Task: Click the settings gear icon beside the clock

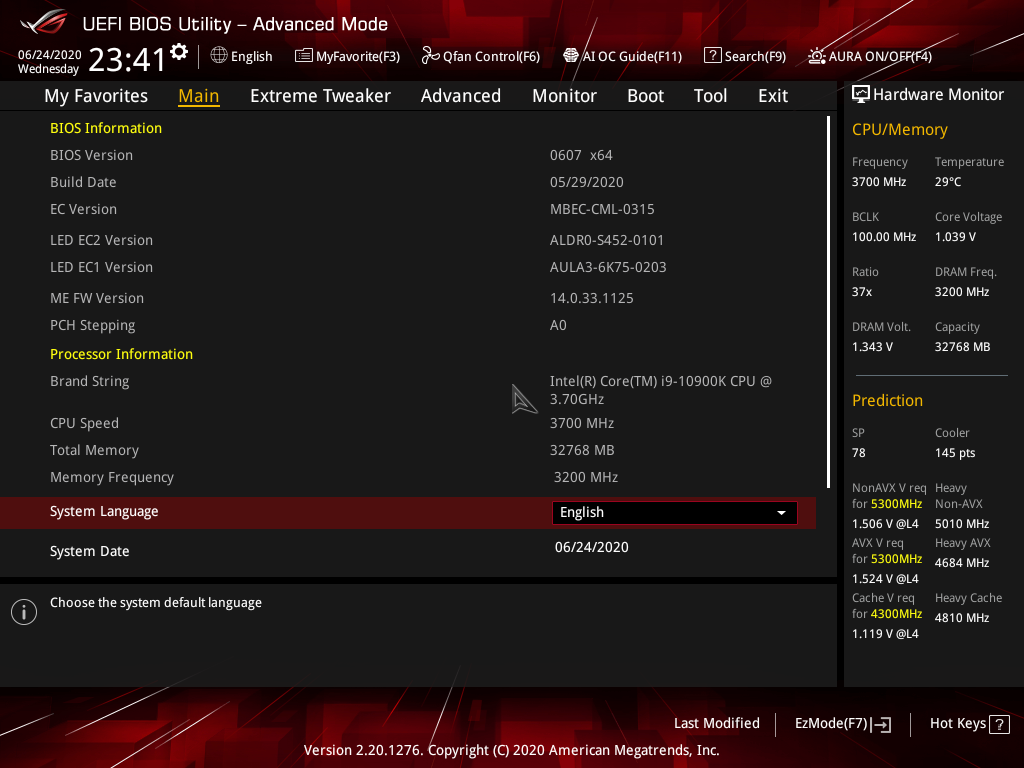Action: 179,52
